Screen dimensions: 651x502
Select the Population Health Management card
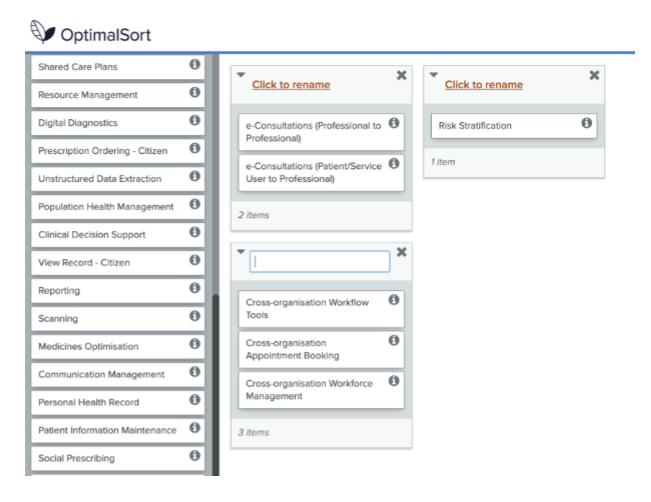coord(118,207)
